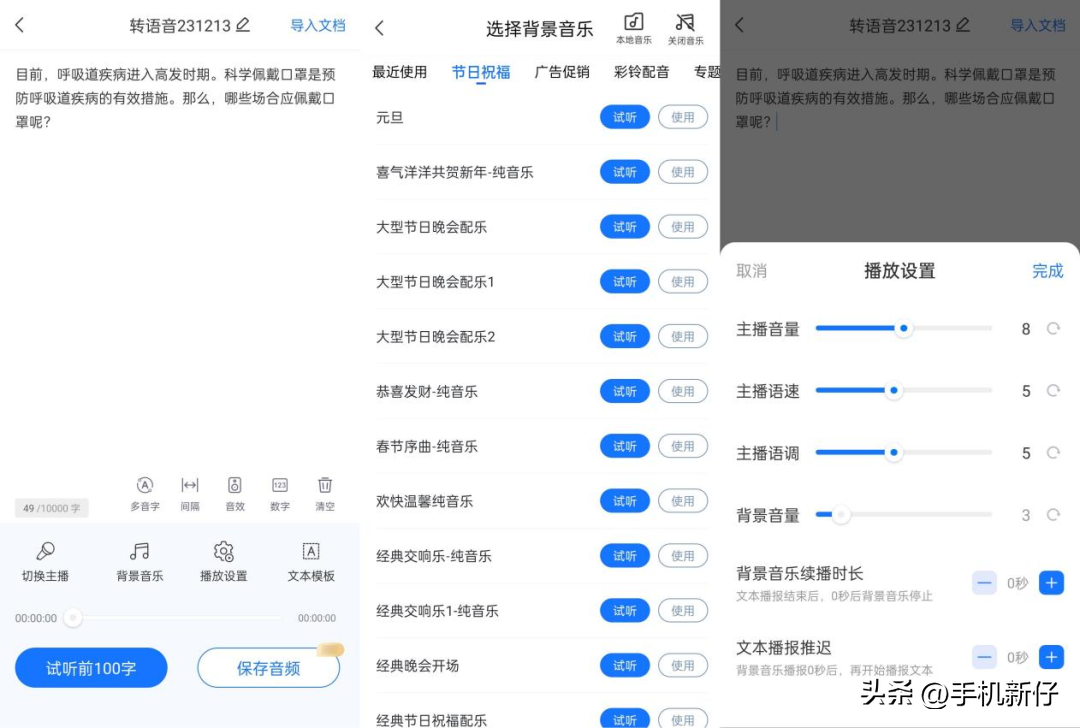This screenshot has height=728, width=1080.
Task: Apply 大型节日晚会配乐 using 使用 button
Action: click(682, 227)
